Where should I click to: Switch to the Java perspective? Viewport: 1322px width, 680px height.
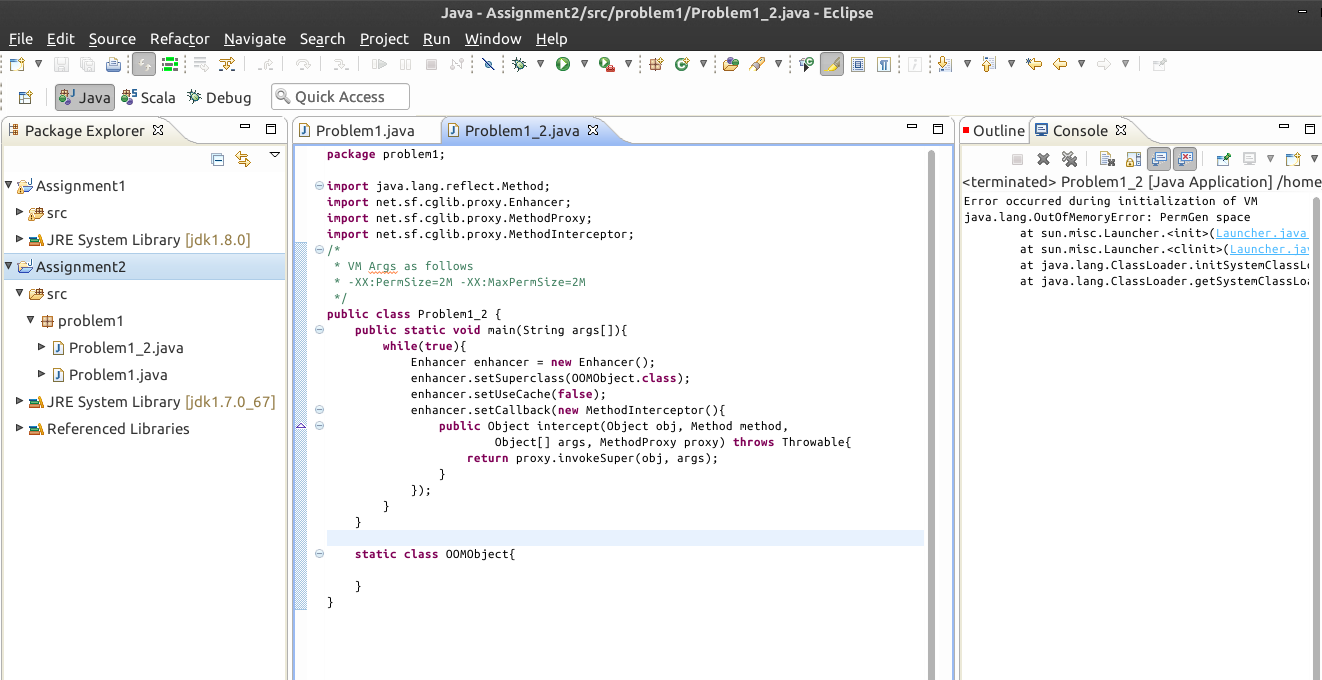[84, 97]
